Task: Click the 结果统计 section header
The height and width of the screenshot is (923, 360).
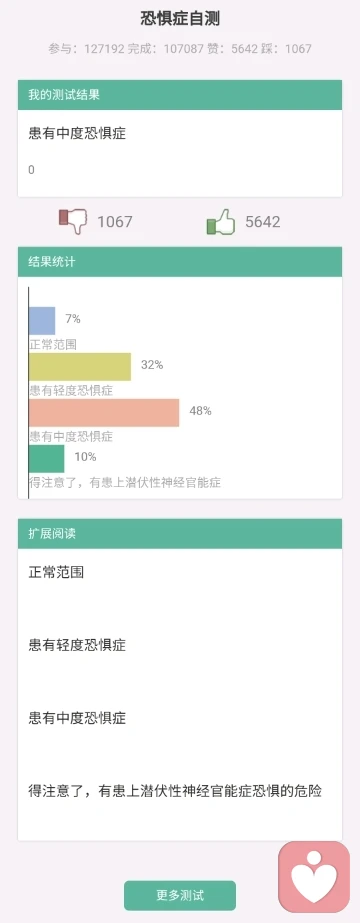Action: [x=180, y=262]
